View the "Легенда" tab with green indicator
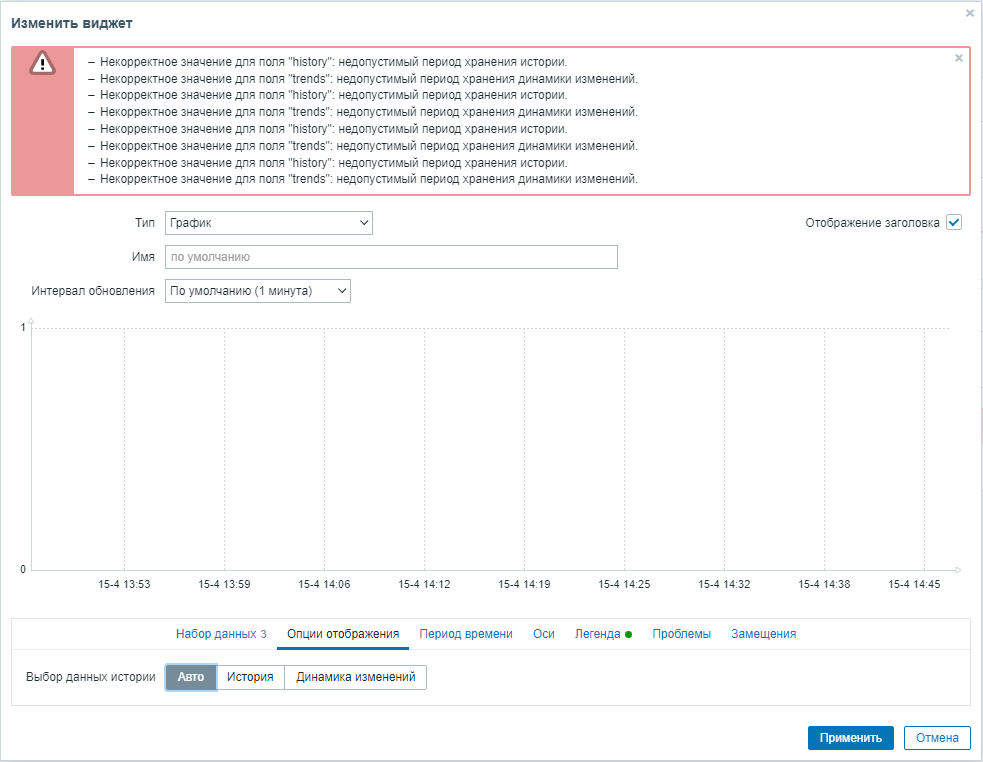 (x=597, y=633)
